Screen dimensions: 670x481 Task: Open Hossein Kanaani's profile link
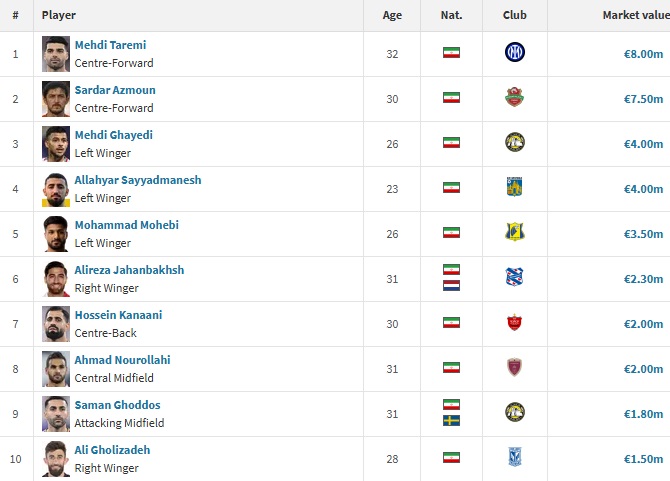pos(118,315)
